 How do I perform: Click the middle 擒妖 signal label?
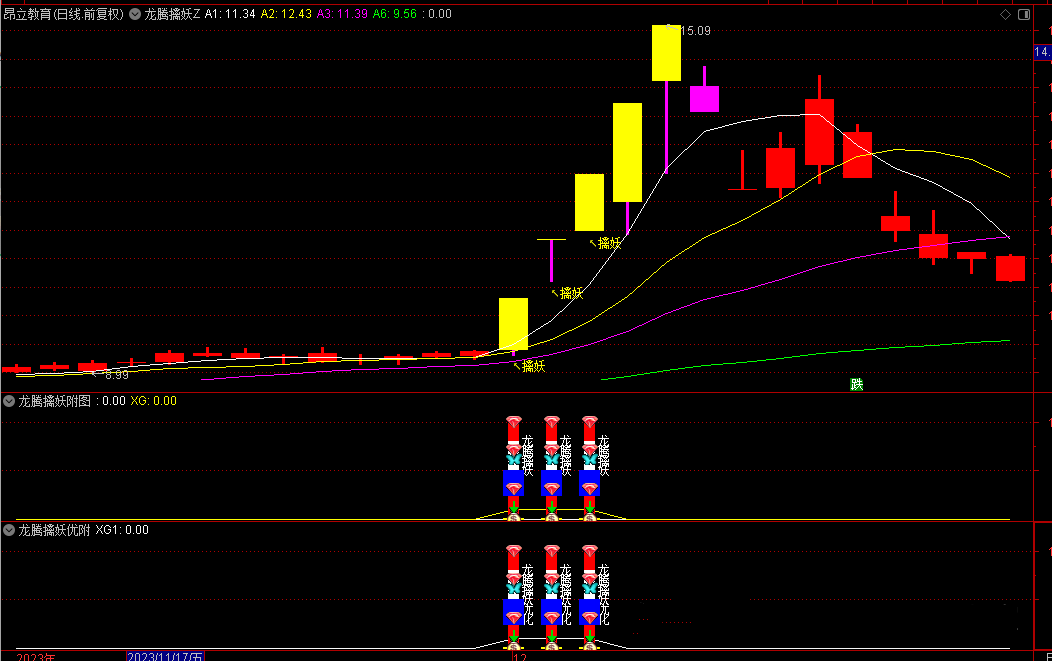point(570,293)
